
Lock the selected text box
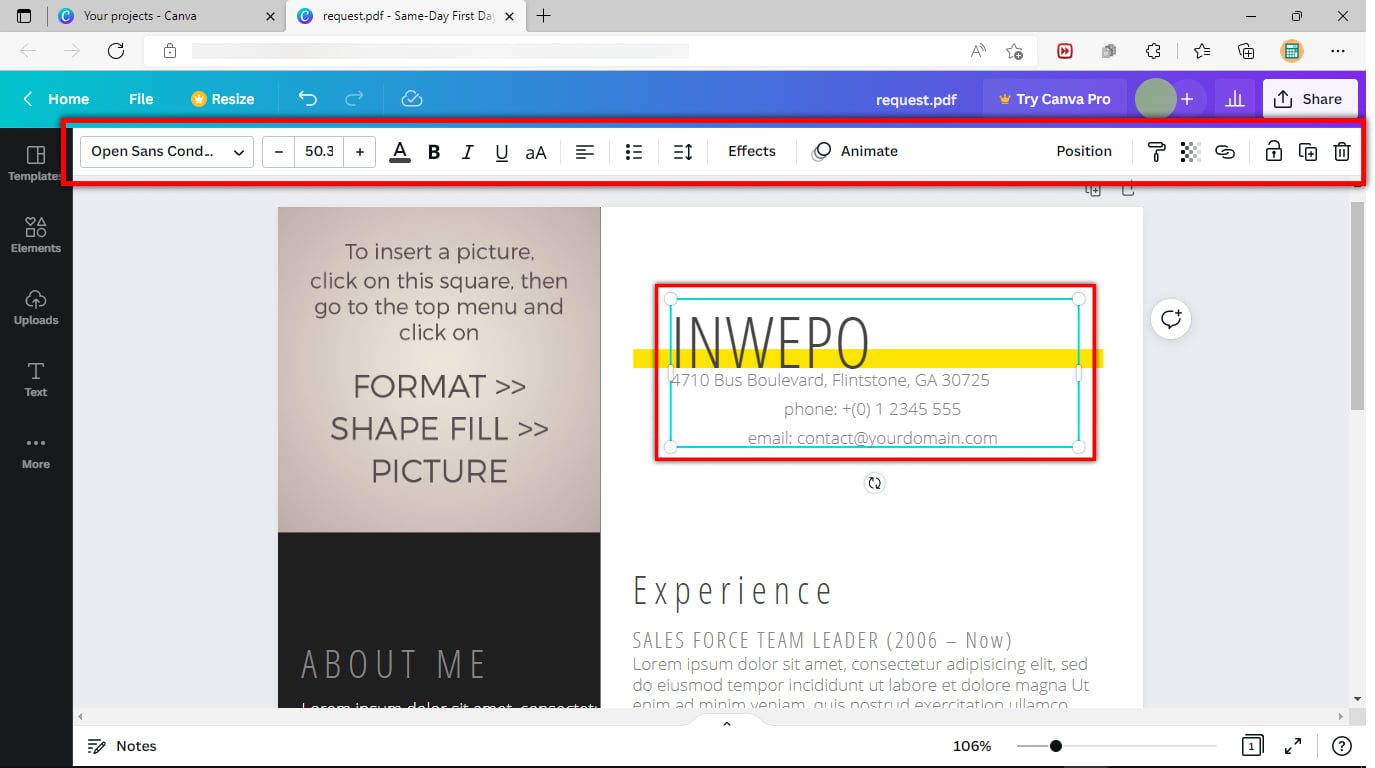(x=1273, y=151)
